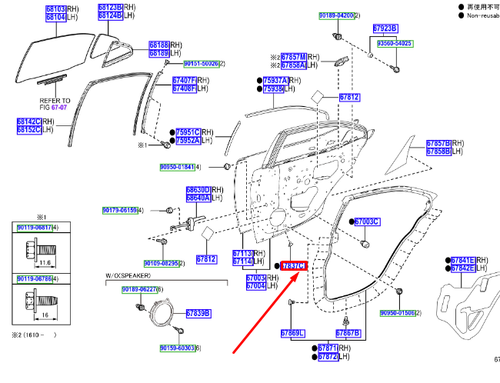Open green part code 90950-01841
Viewport: 500px width, 383px height.
[x=177, y=167]
